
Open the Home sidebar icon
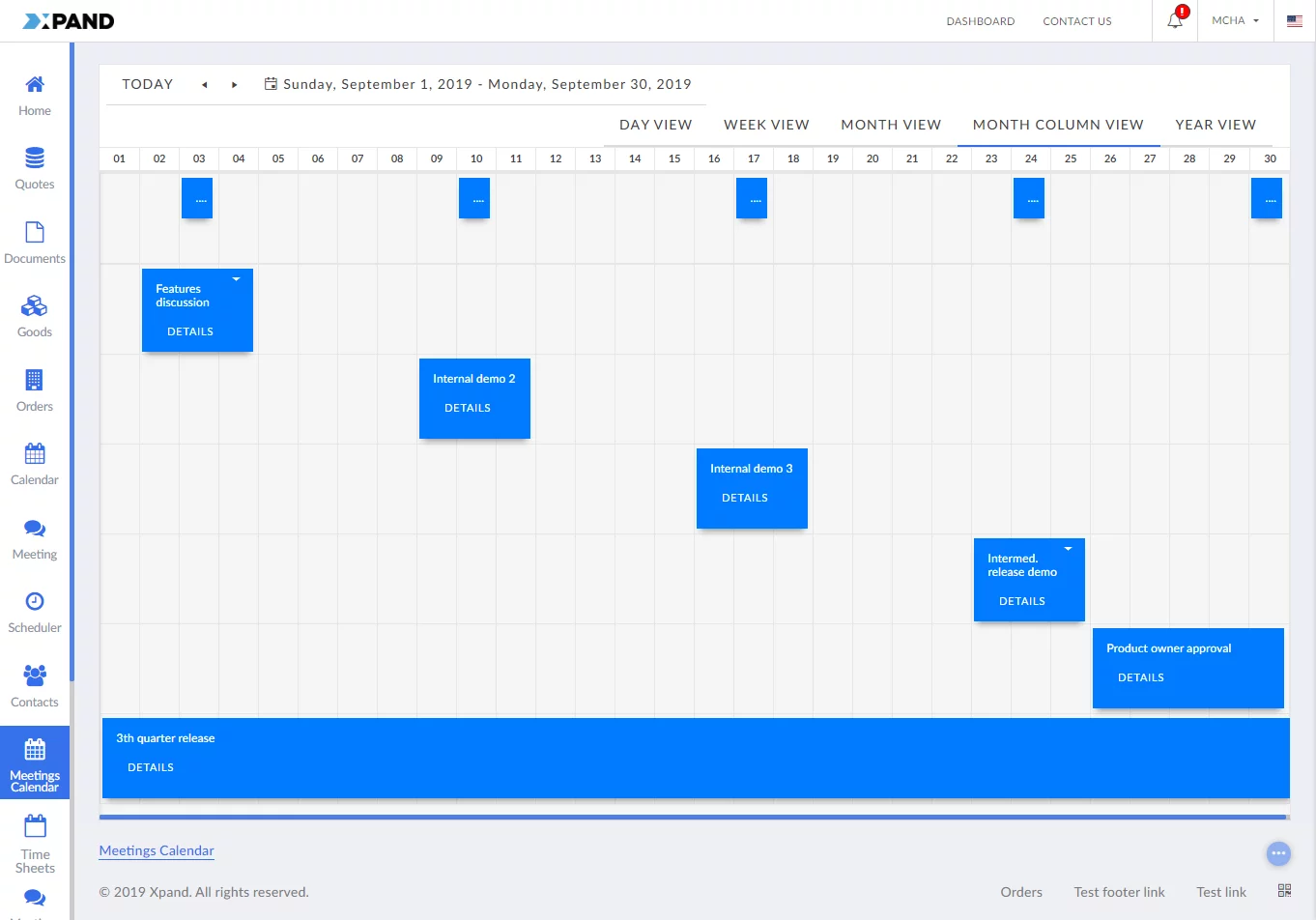coord(35,85)
